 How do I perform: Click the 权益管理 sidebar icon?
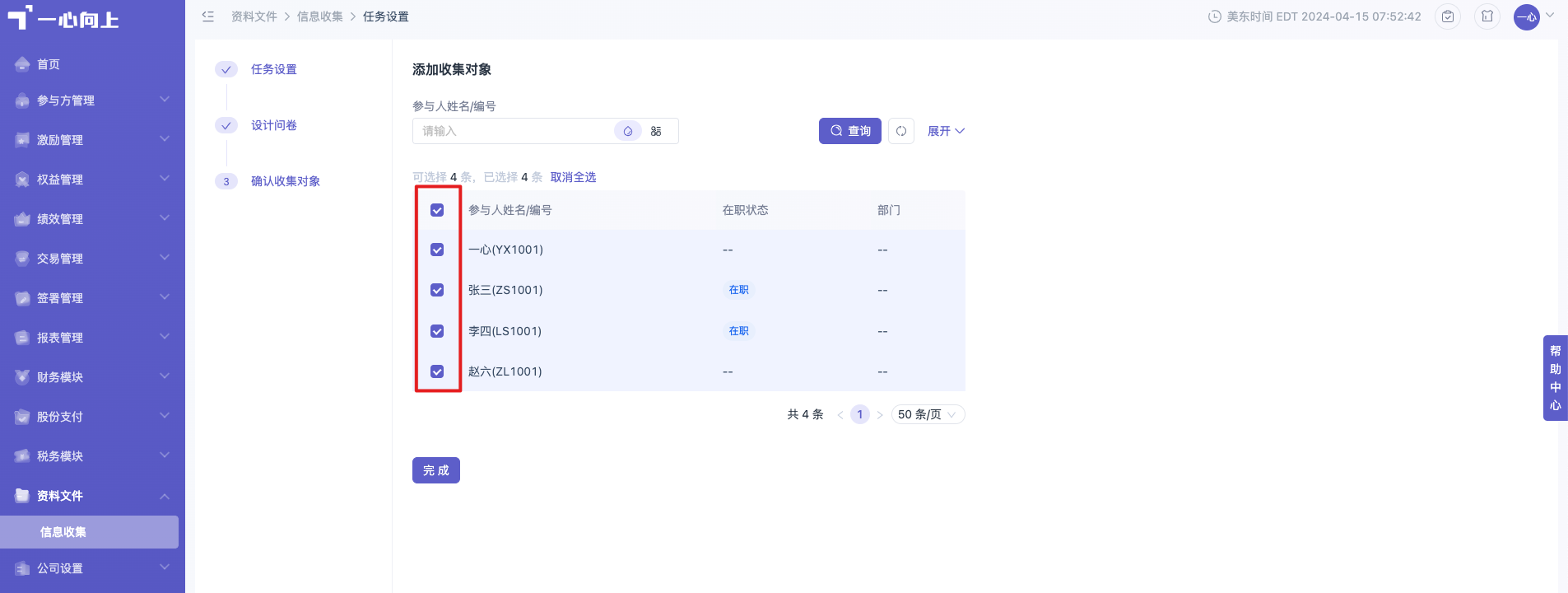(22, 180)
